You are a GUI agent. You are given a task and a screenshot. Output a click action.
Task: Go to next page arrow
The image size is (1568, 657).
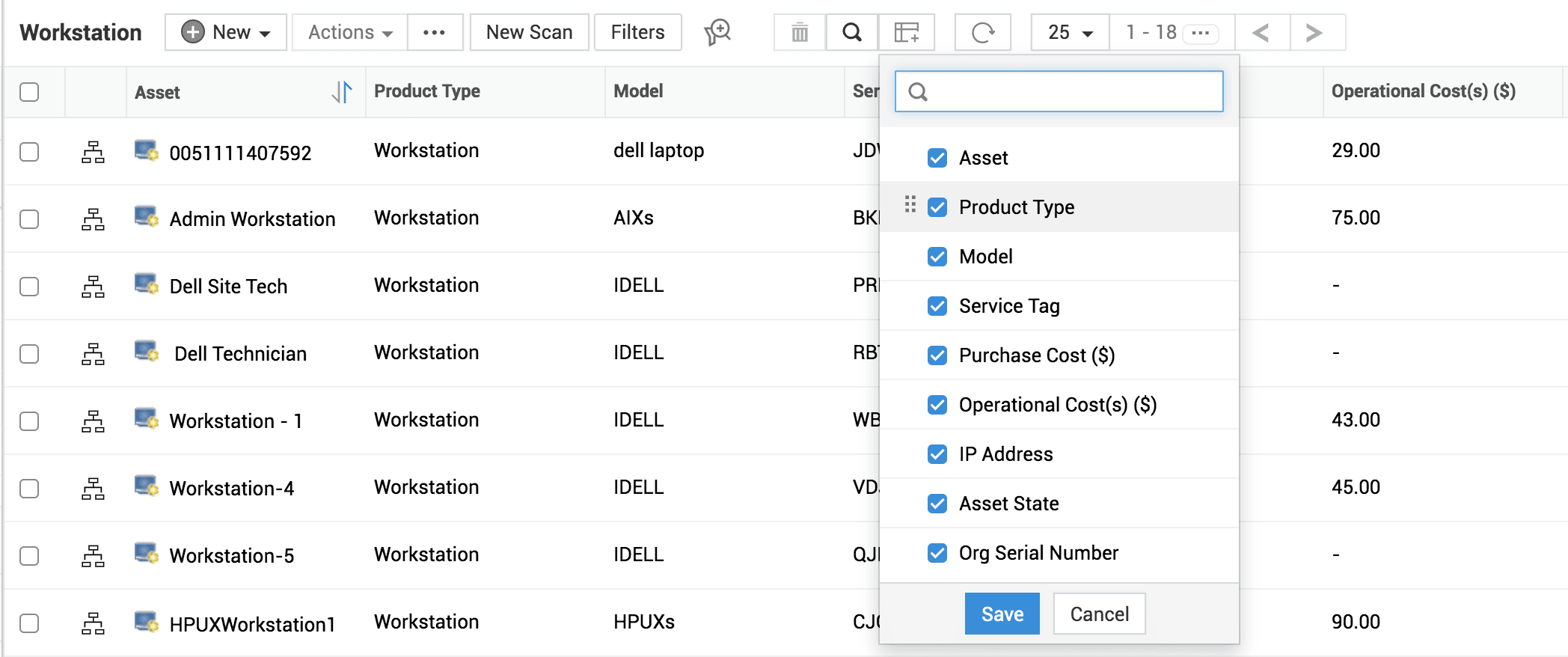tap(1314, 32)
